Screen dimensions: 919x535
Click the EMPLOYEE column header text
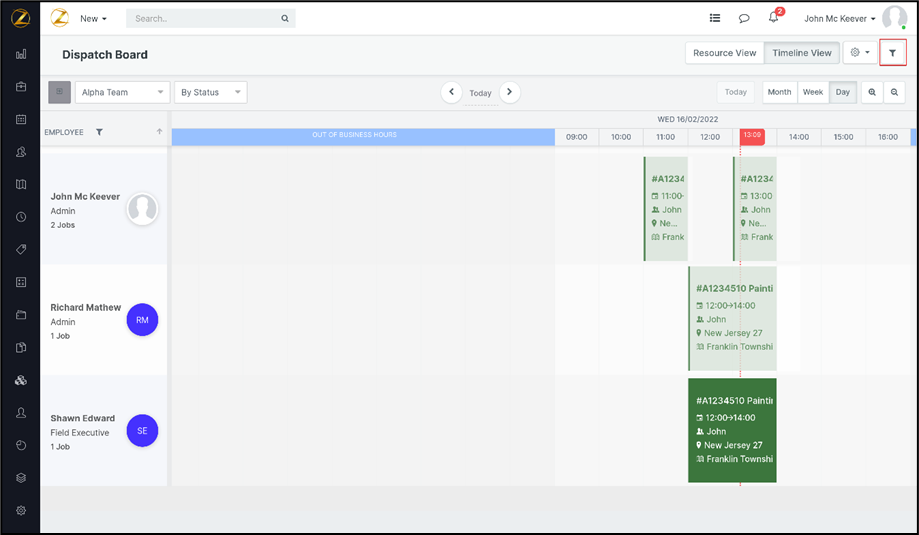[64, 132]
